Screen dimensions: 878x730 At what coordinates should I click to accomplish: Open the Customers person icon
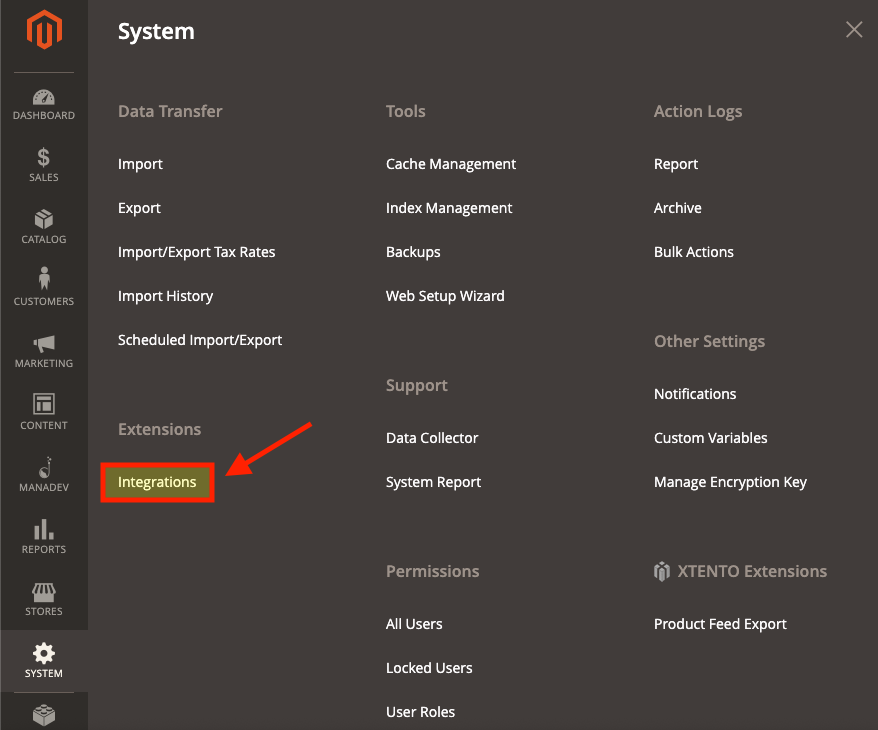pyautogui.click(x=44, y=278)
